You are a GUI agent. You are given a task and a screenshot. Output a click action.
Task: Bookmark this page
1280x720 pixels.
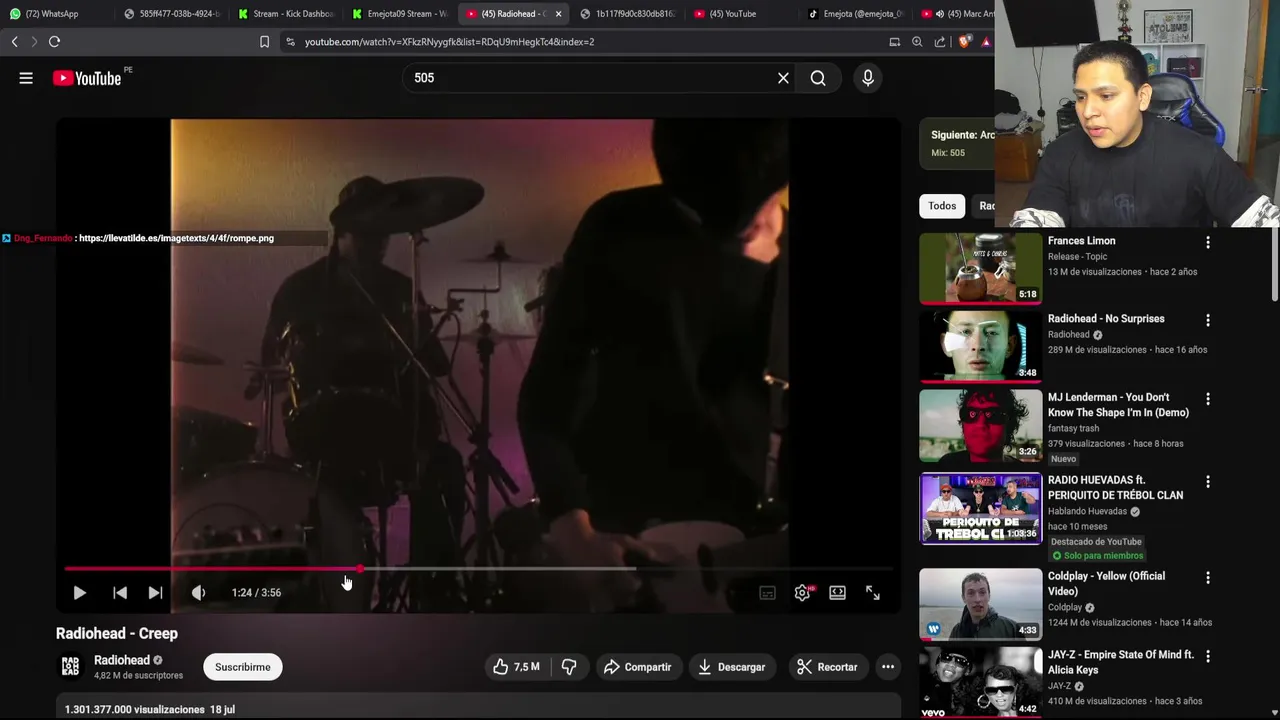[264, 42]
